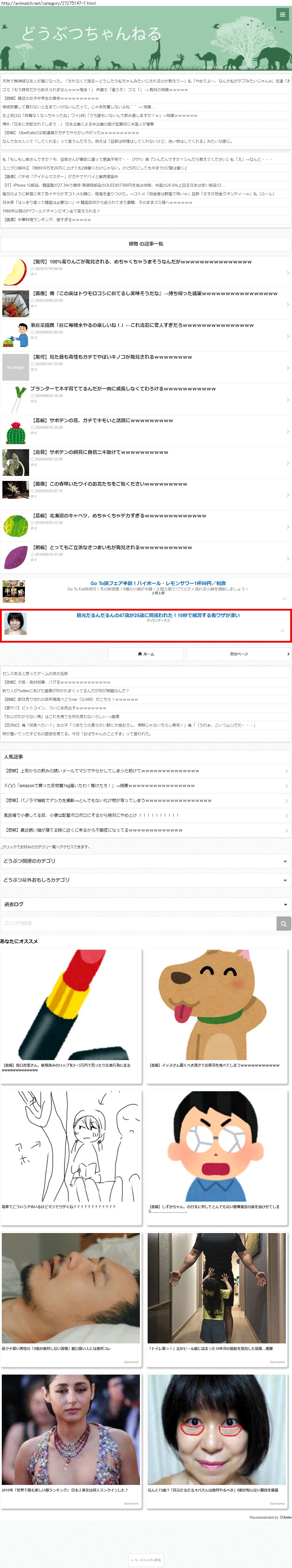Open link about 1988年以降のF1ワールドチャンピオン

coord(50,211)
